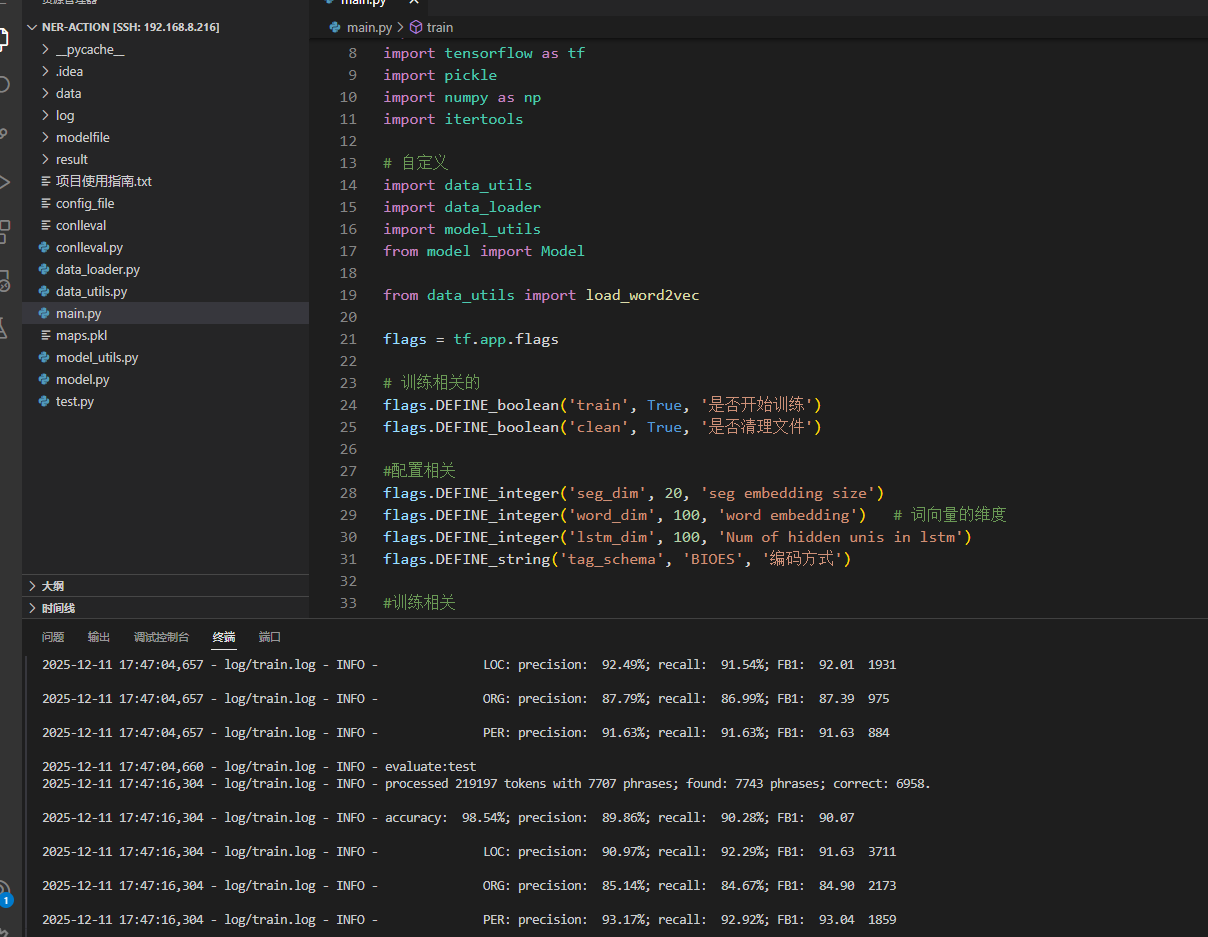Click the '#训练相关' comment on line 33
1208x937 pixels.
[419, 603]
